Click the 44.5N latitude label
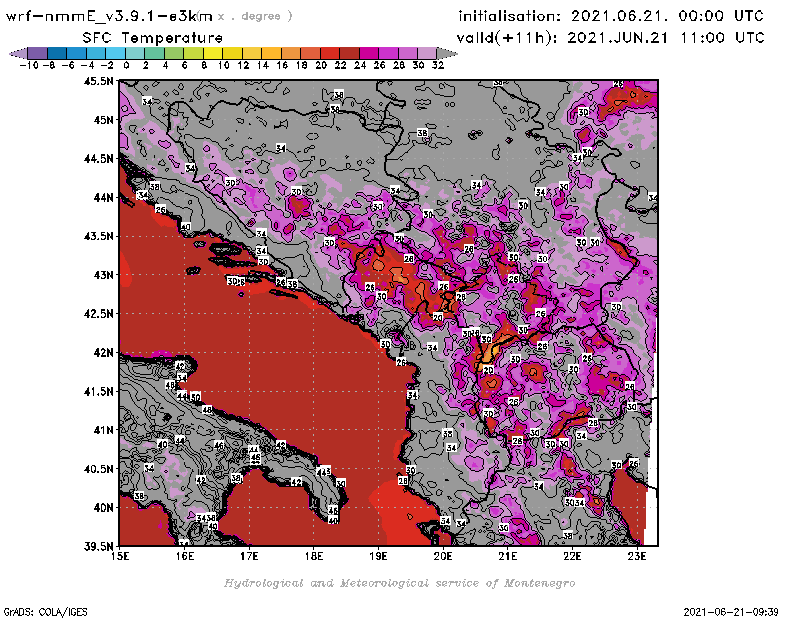Viewport: 800px width, 618px height. (x=98, y=159)
